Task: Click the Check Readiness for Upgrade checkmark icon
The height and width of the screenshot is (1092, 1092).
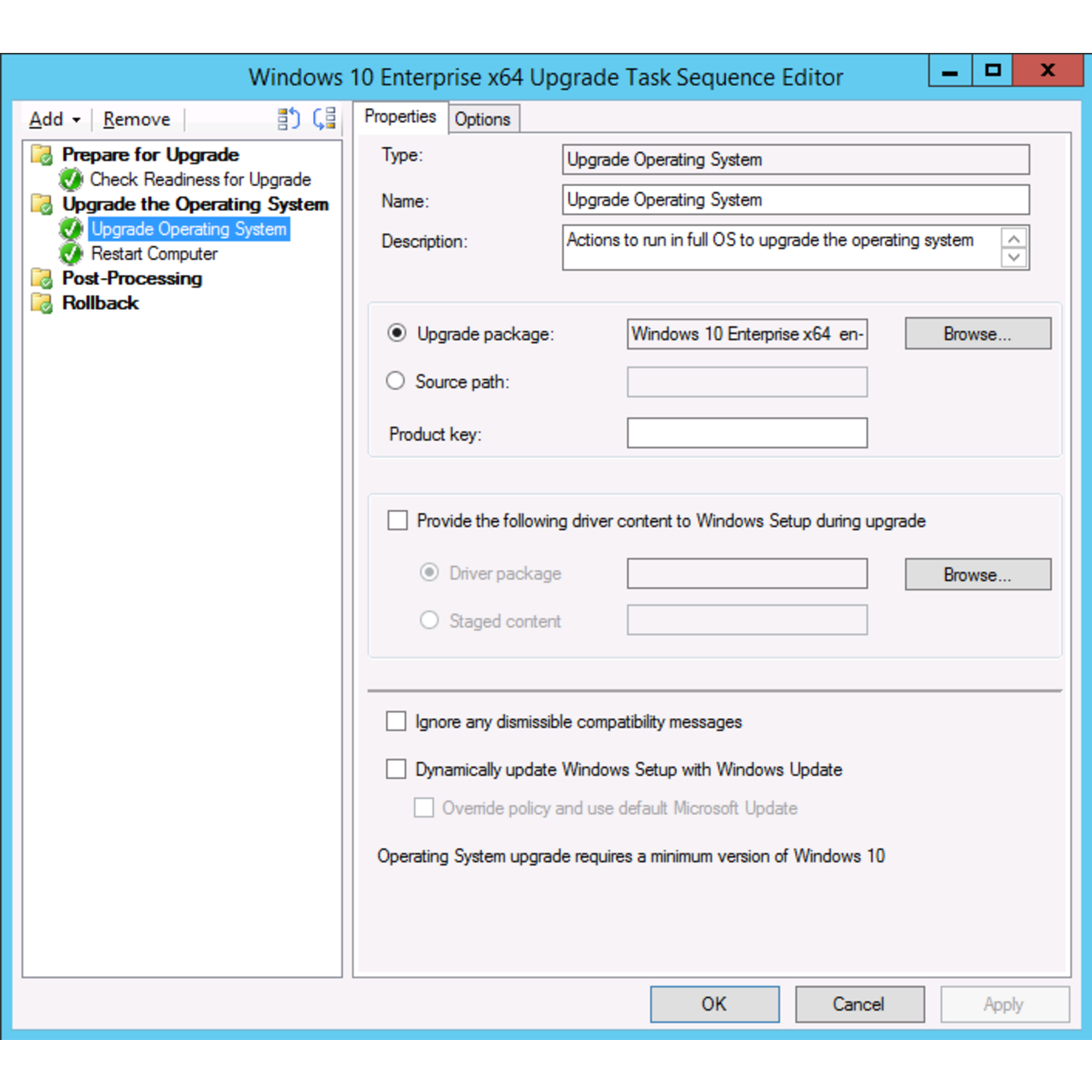Action: coord(71,180)
